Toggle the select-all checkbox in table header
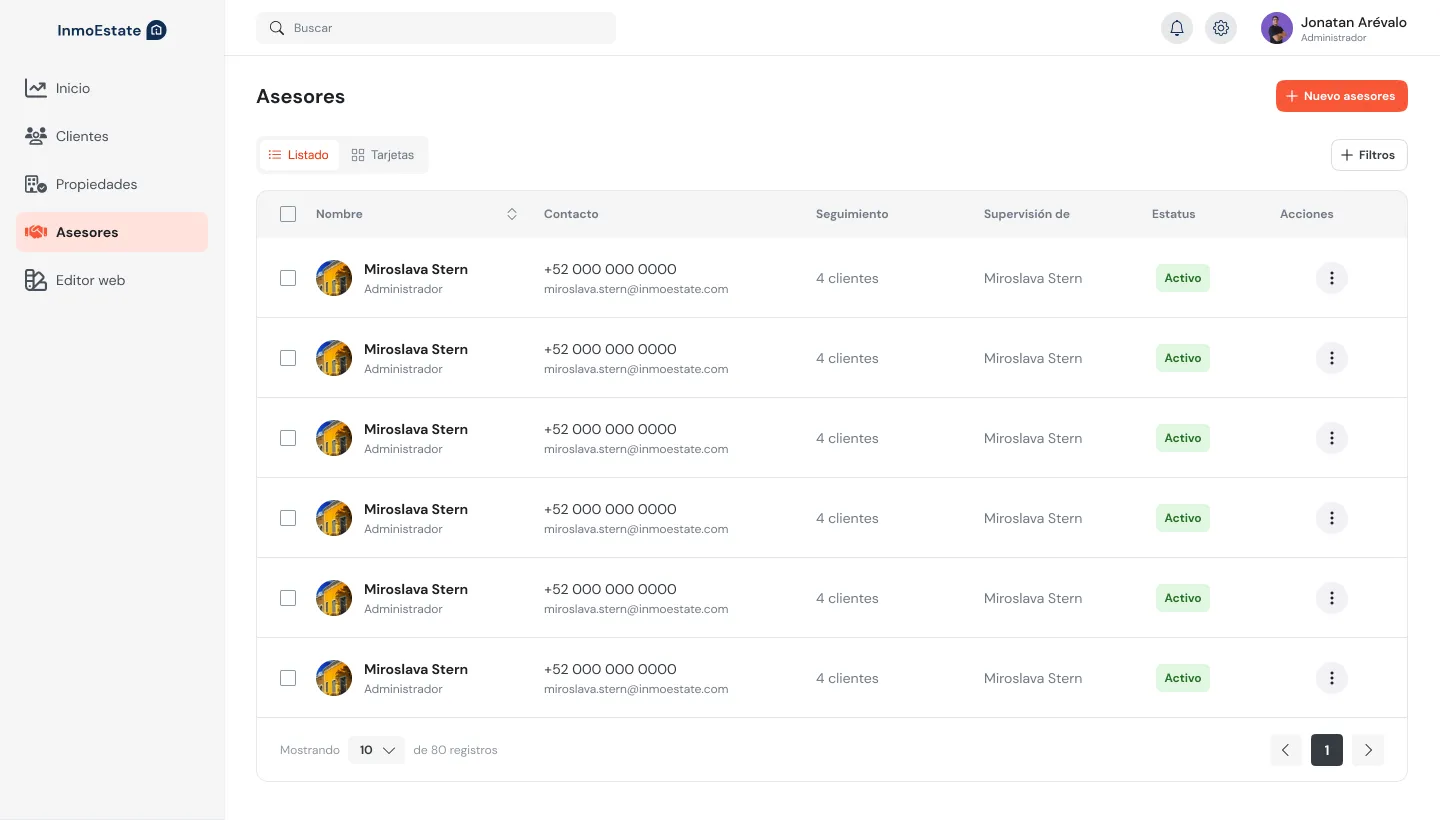This screenshot has height=820, width=1440. (x=288, y=214)
